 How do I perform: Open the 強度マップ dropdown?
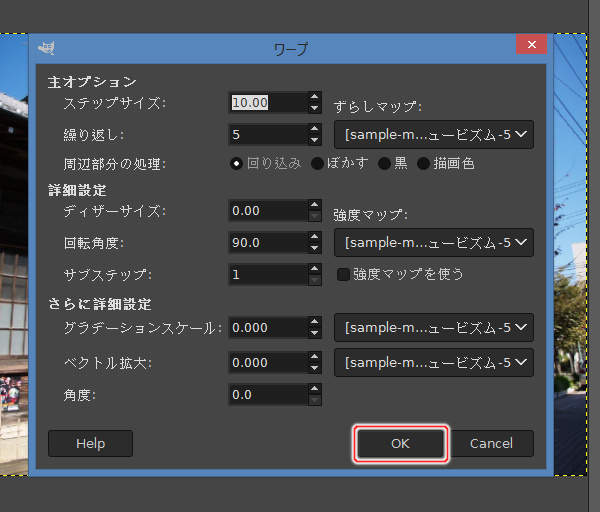(434, 243)
